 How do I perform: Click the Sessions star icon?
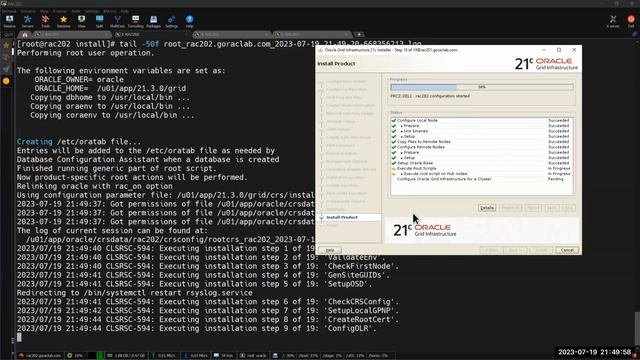(63, 21)
